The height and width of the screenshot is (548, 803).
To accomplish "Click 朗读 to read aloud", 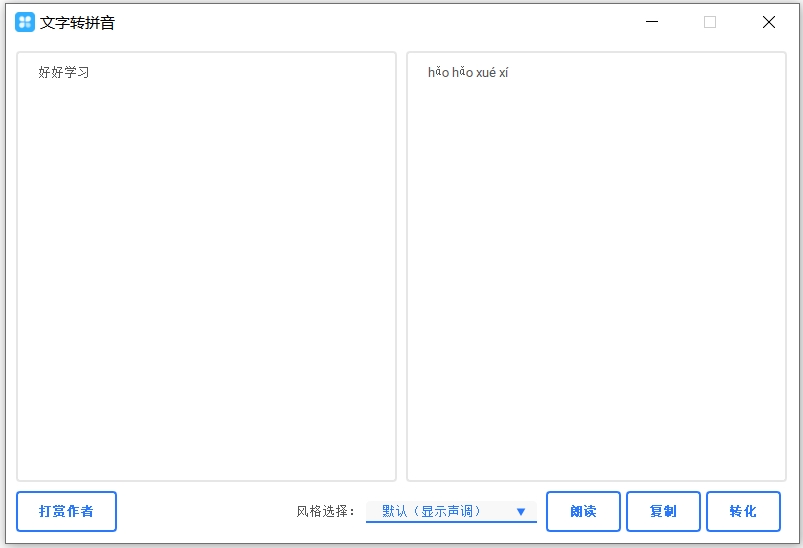I will click(583, 511).
